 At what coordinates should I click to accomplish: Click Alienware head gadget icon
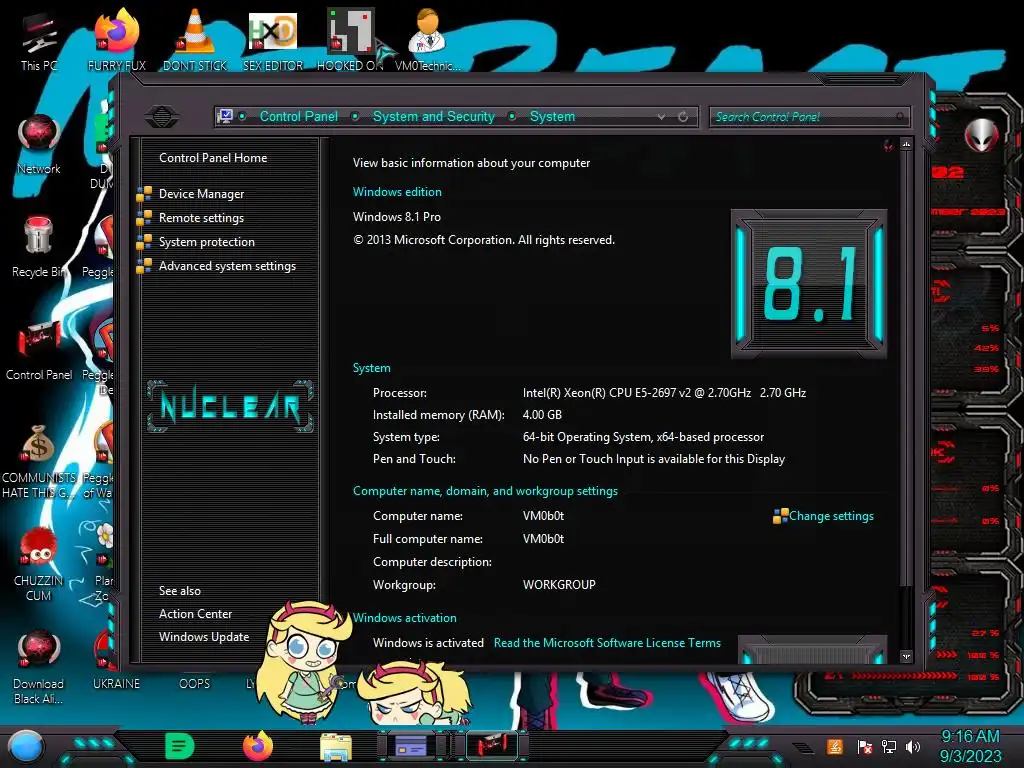[982, 135]
